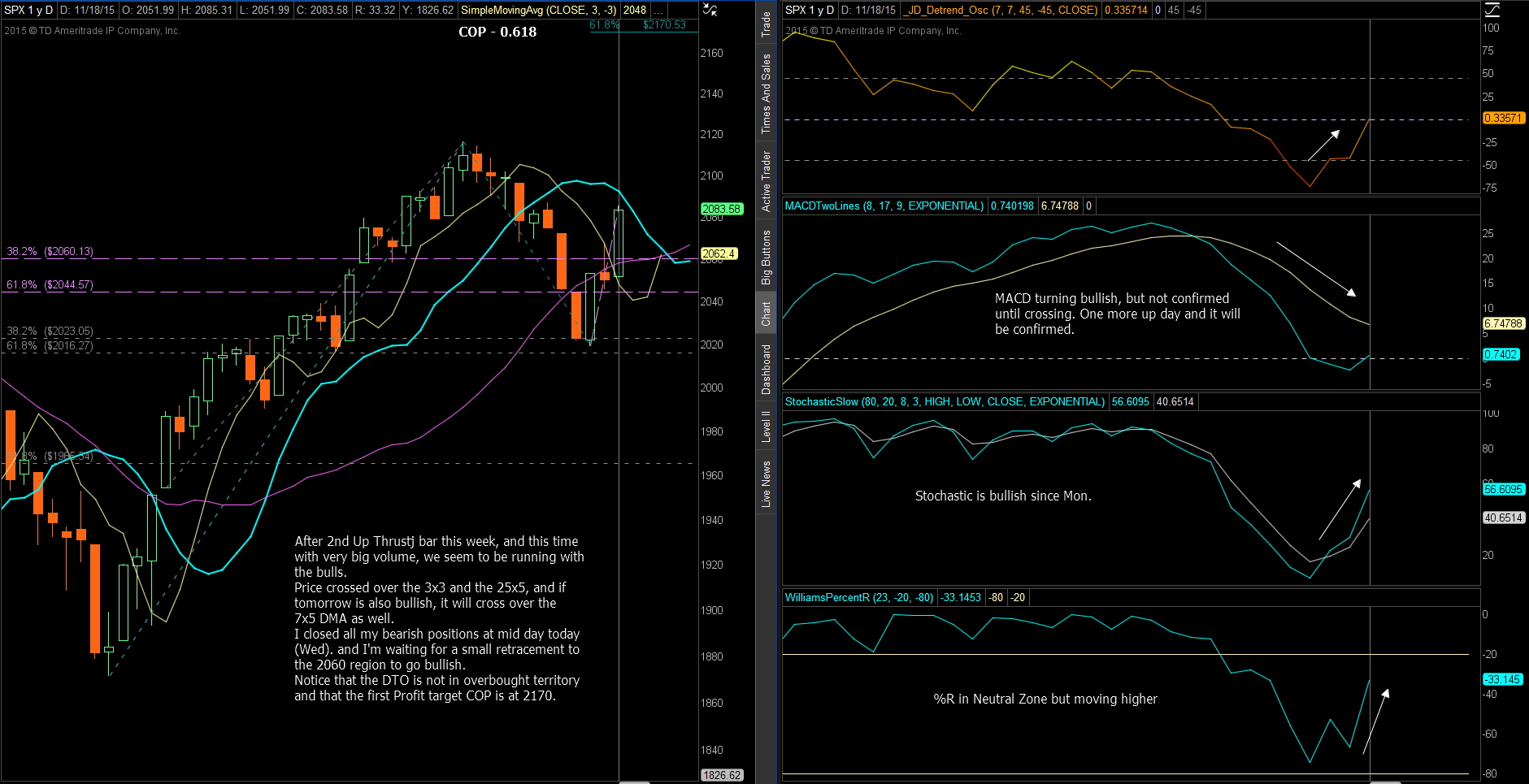The height and width of the screenshot is (784, 1529).
Task: Open the Times And Sales sidebar tab
Action: [x=766, y=93]
